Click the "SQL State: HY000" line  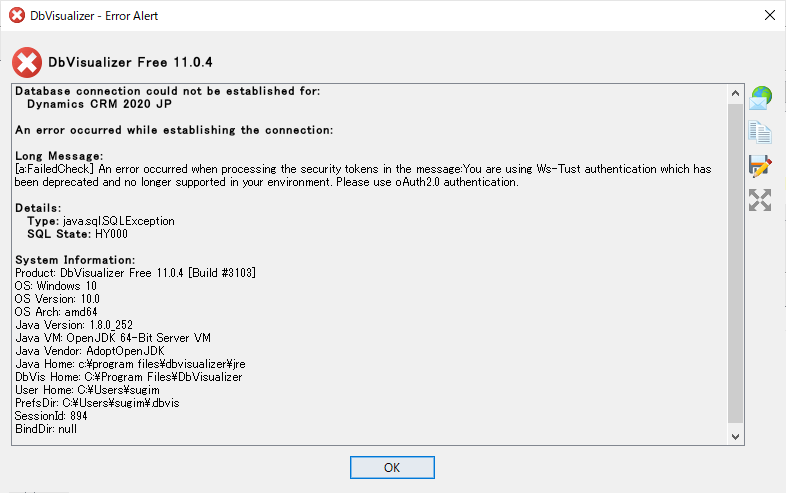coord(77,234)
